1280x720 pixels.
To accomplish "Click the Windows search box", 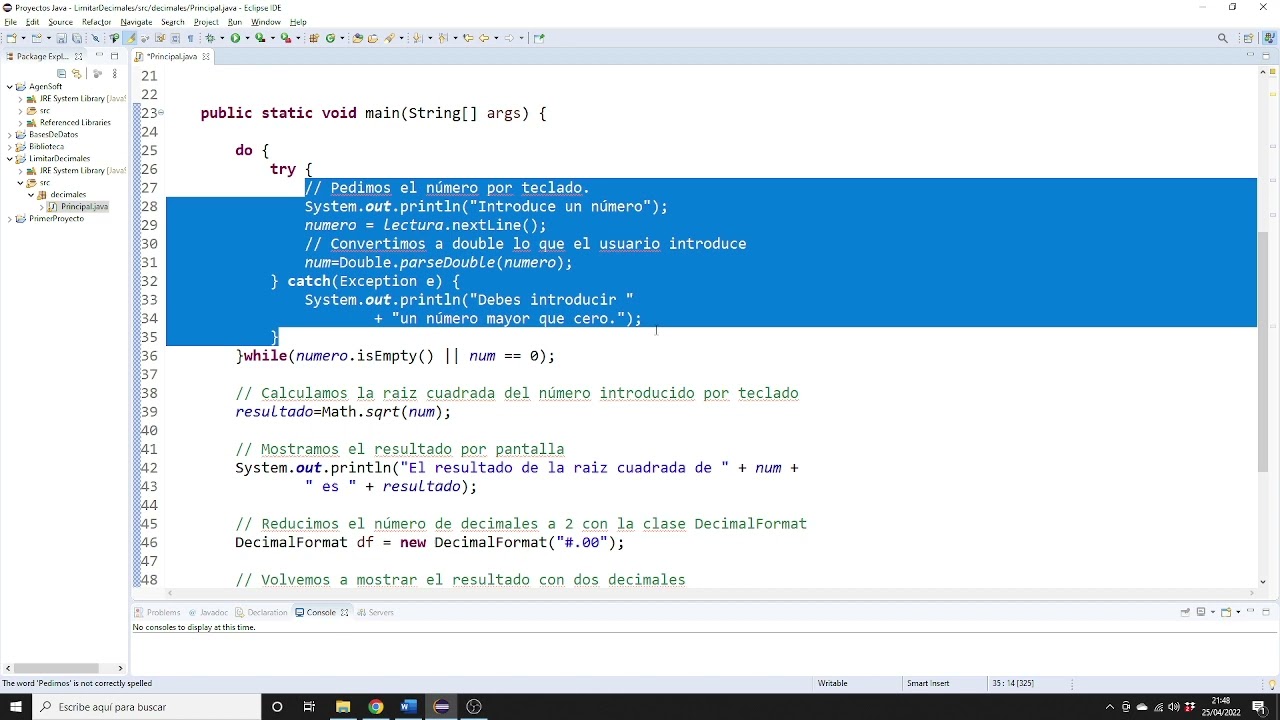I will pyautogui.click(x=147, y=707).
